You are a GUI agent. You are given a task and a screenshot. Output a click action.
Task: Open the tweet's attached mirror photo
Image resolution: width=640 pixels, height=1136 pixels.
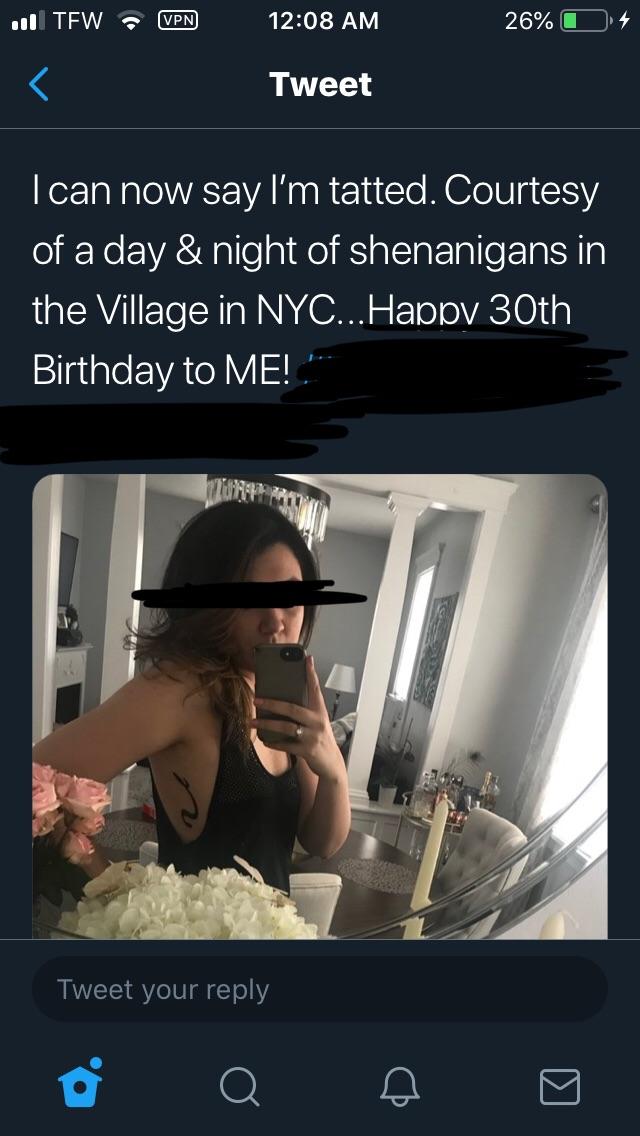point(320,706)
